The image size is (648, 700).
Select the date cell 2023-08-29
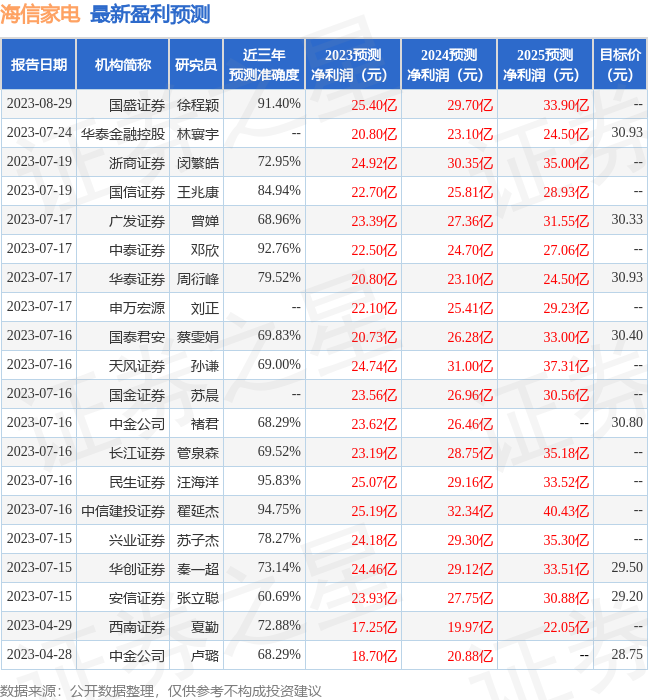39,104
